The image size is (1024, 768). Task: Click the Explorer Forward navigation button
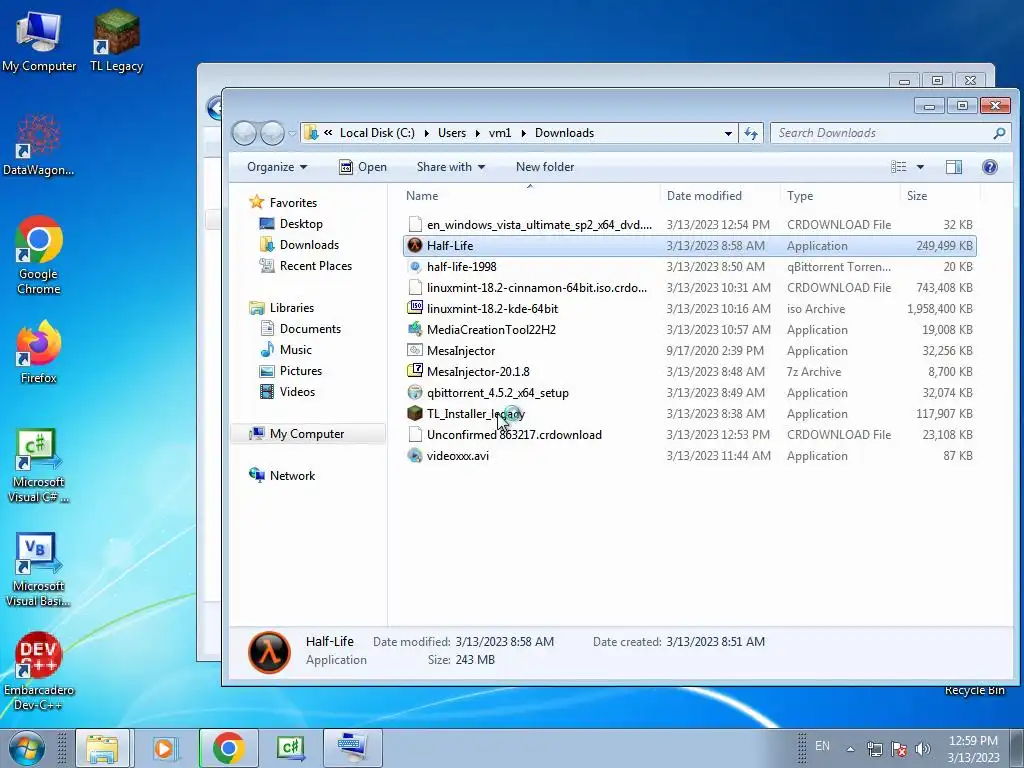[272, 133]
